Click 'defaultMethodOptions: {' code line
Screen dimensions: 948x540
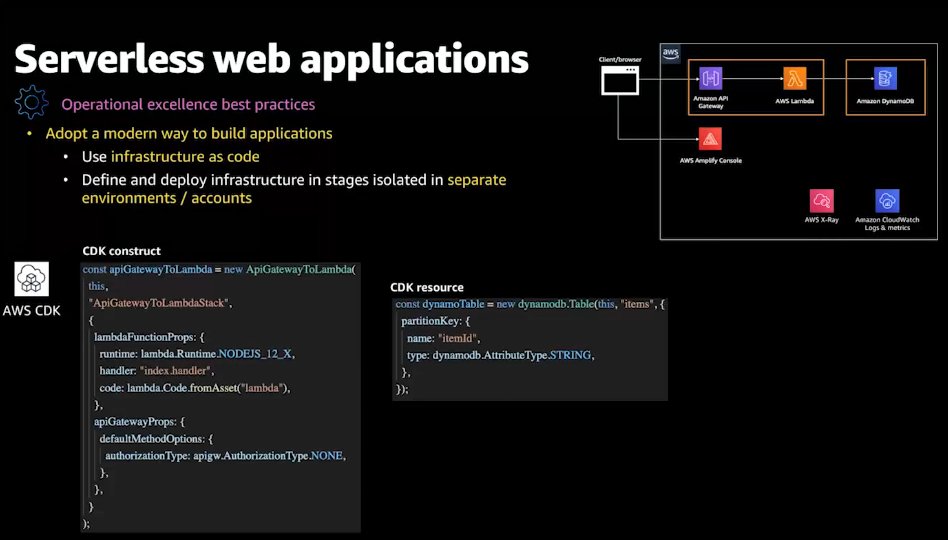click(156, 438)
